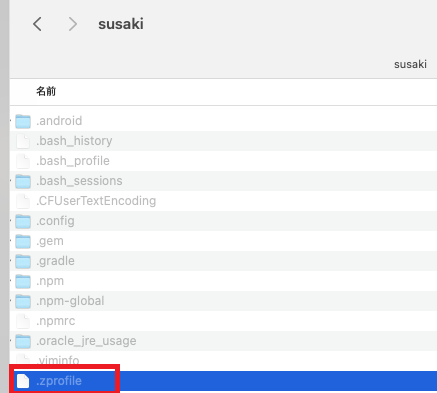Click the .android folder icon

pyautogui.click(x=23, y=121)
